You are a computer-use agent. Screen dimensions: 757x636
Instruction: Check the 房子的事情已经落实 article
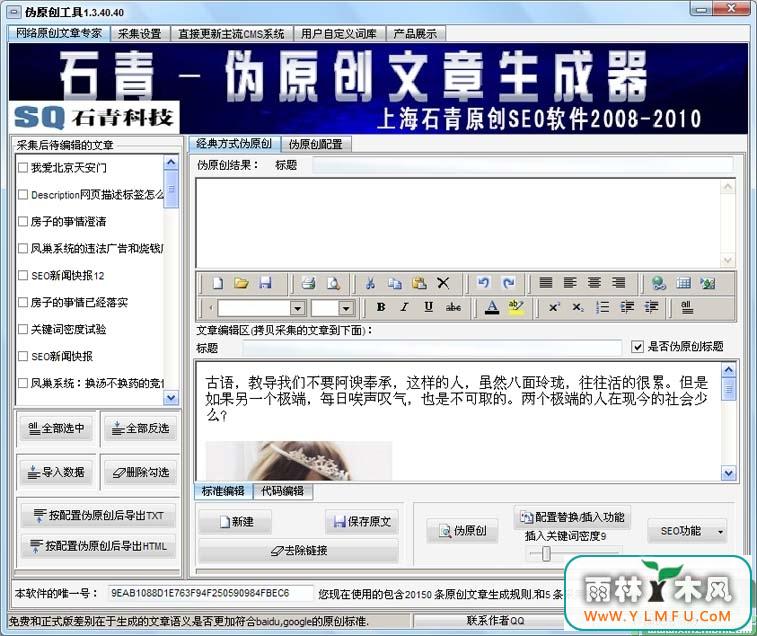point(23,303)
